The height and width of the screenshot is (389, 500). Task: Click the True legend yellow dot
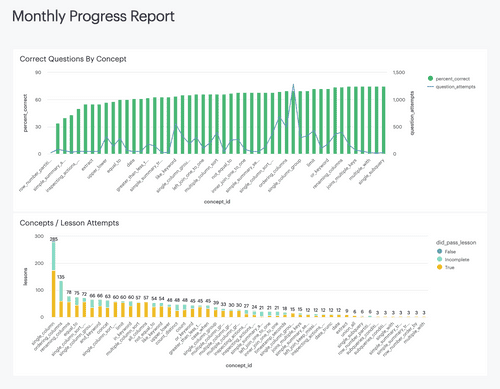click(x=439, y=267)
